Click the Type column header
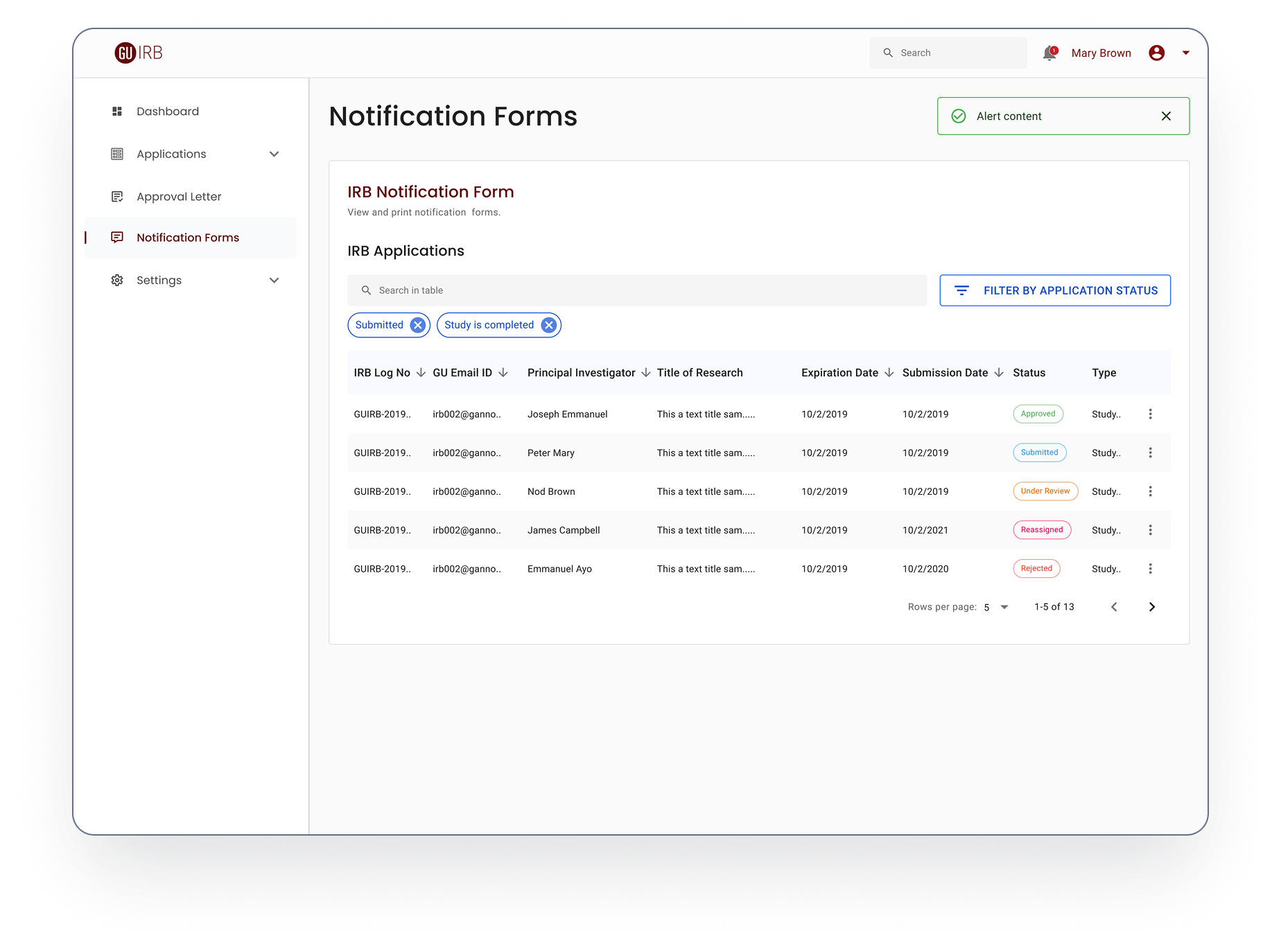This screenshot has width=1281, height=952. pos(1104,373)
